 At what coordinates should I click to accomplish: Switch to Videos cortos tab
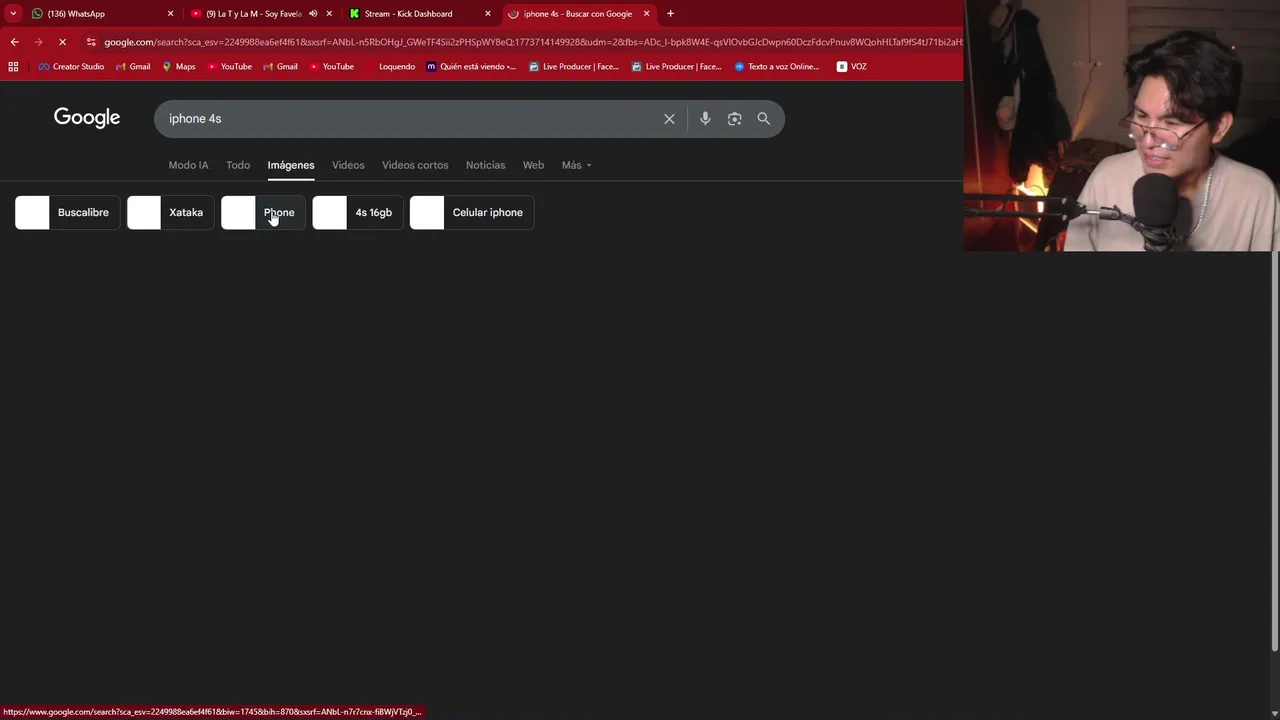415,165
